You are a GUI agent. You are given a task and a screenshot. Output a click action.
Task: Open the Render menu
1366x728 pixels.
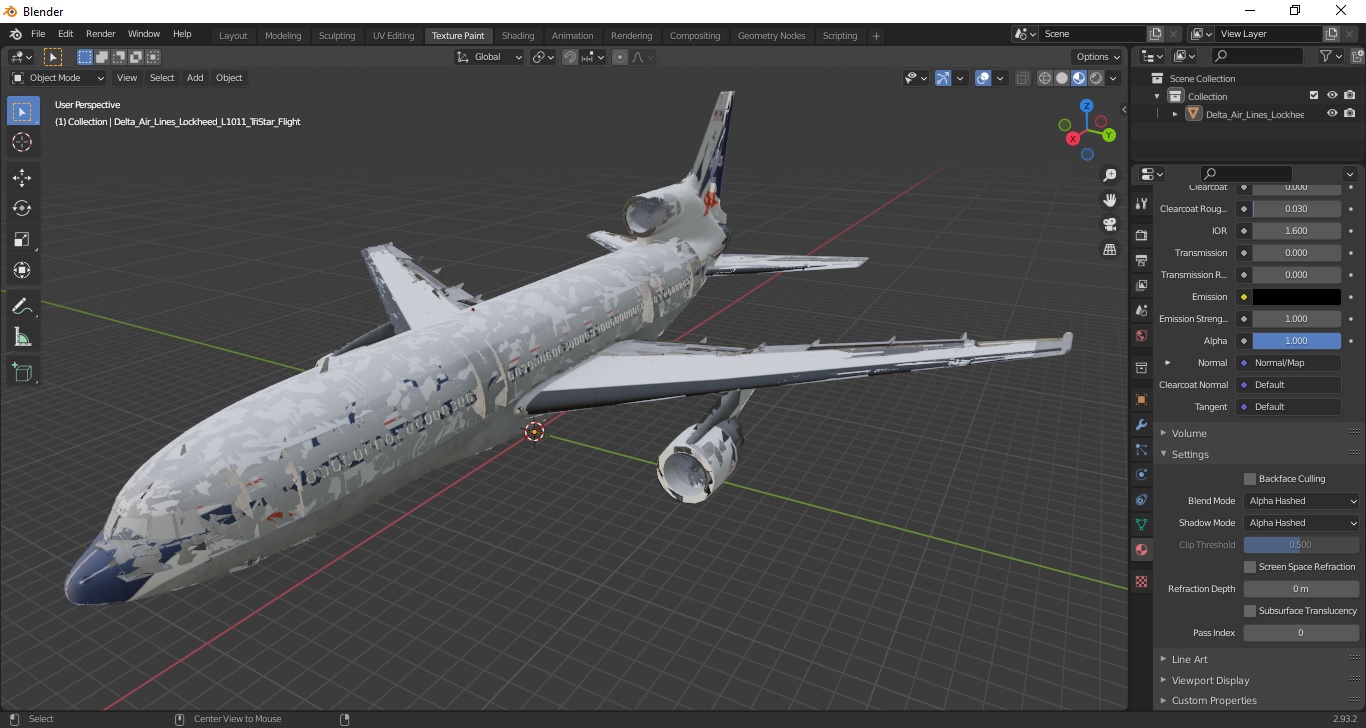101,34
